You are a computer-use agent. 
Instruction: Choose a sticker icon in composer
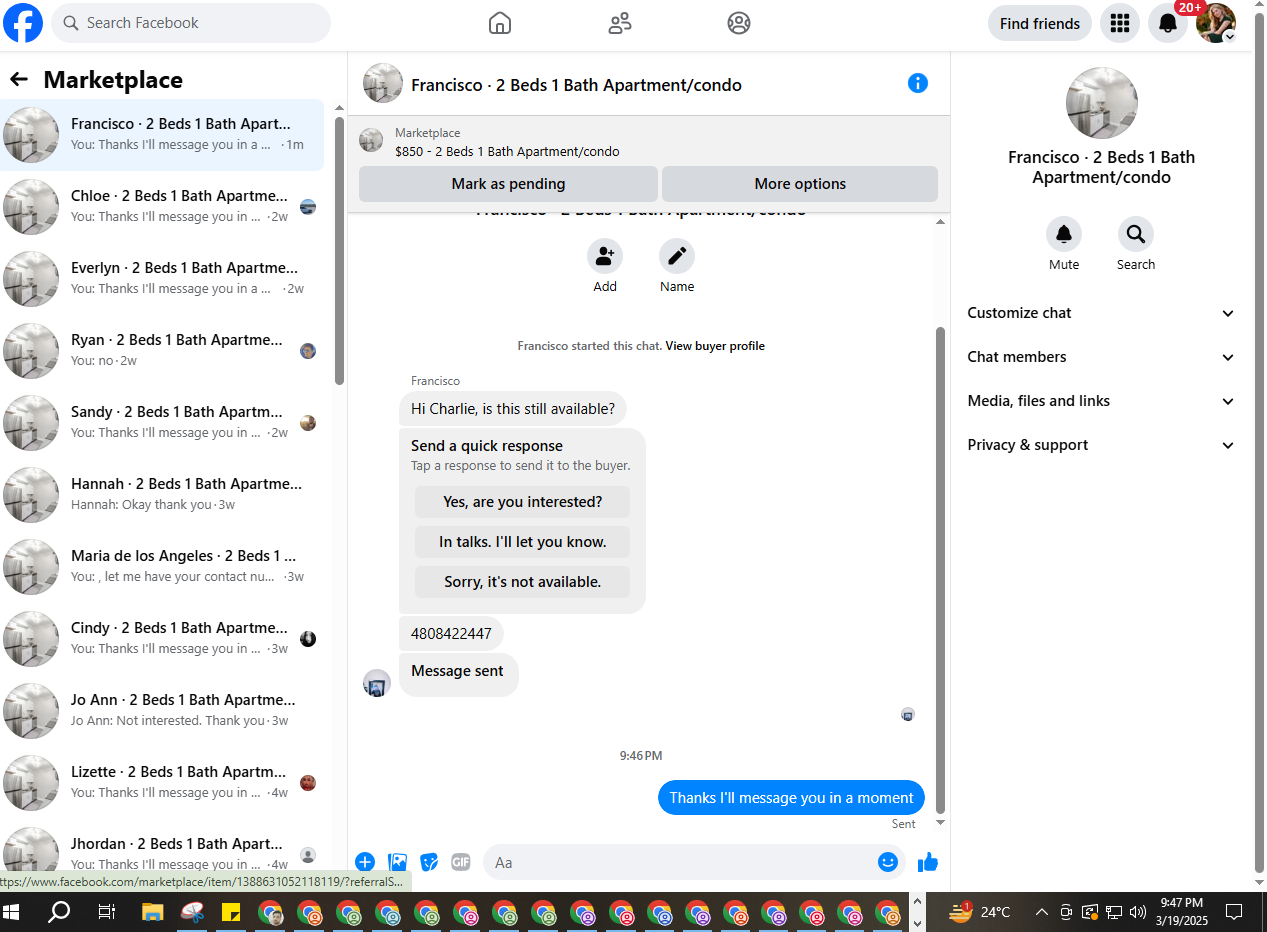point(429,862)
